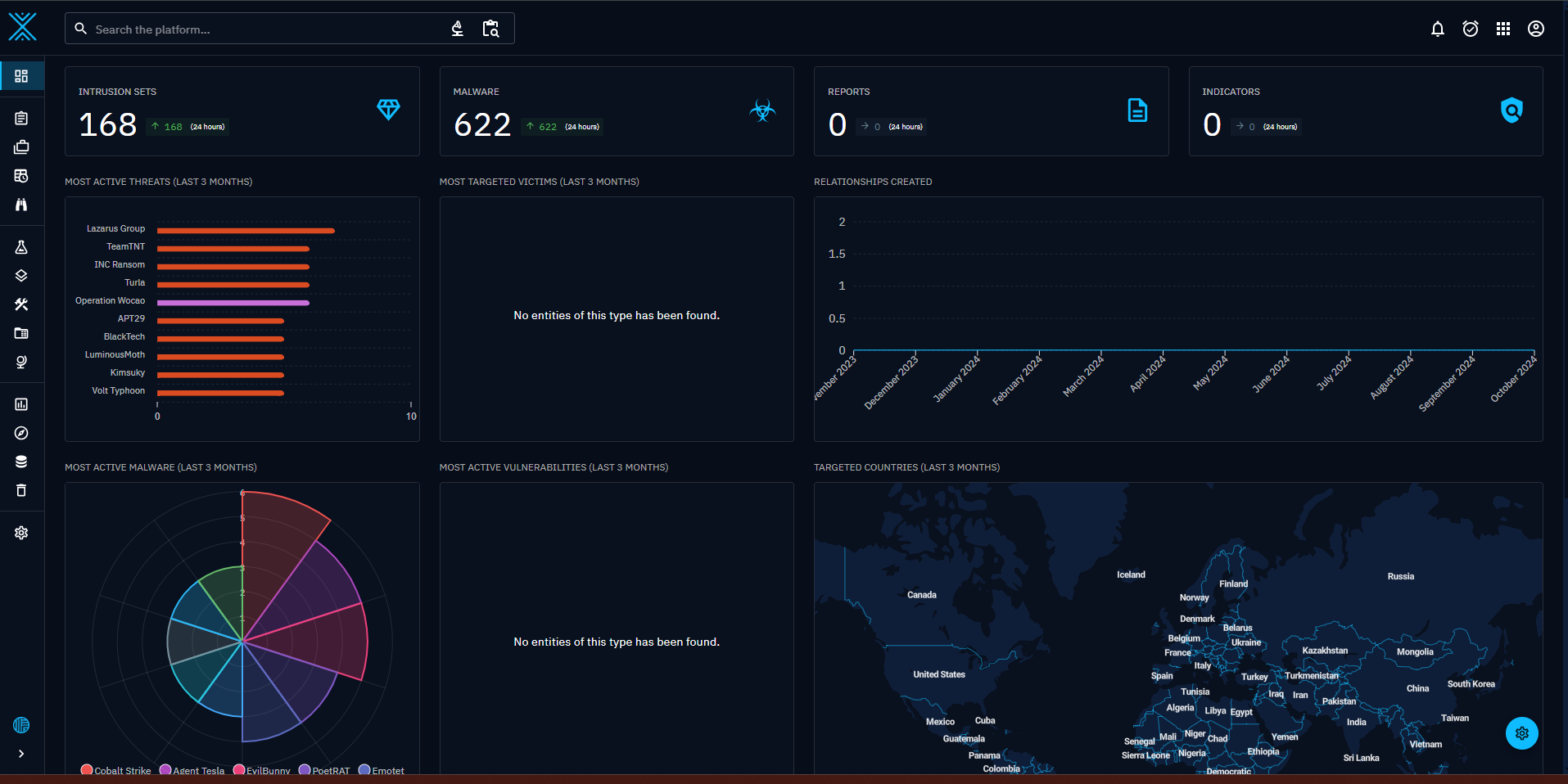
Task: Click the BlackTech label
Action: pos(124,336)
